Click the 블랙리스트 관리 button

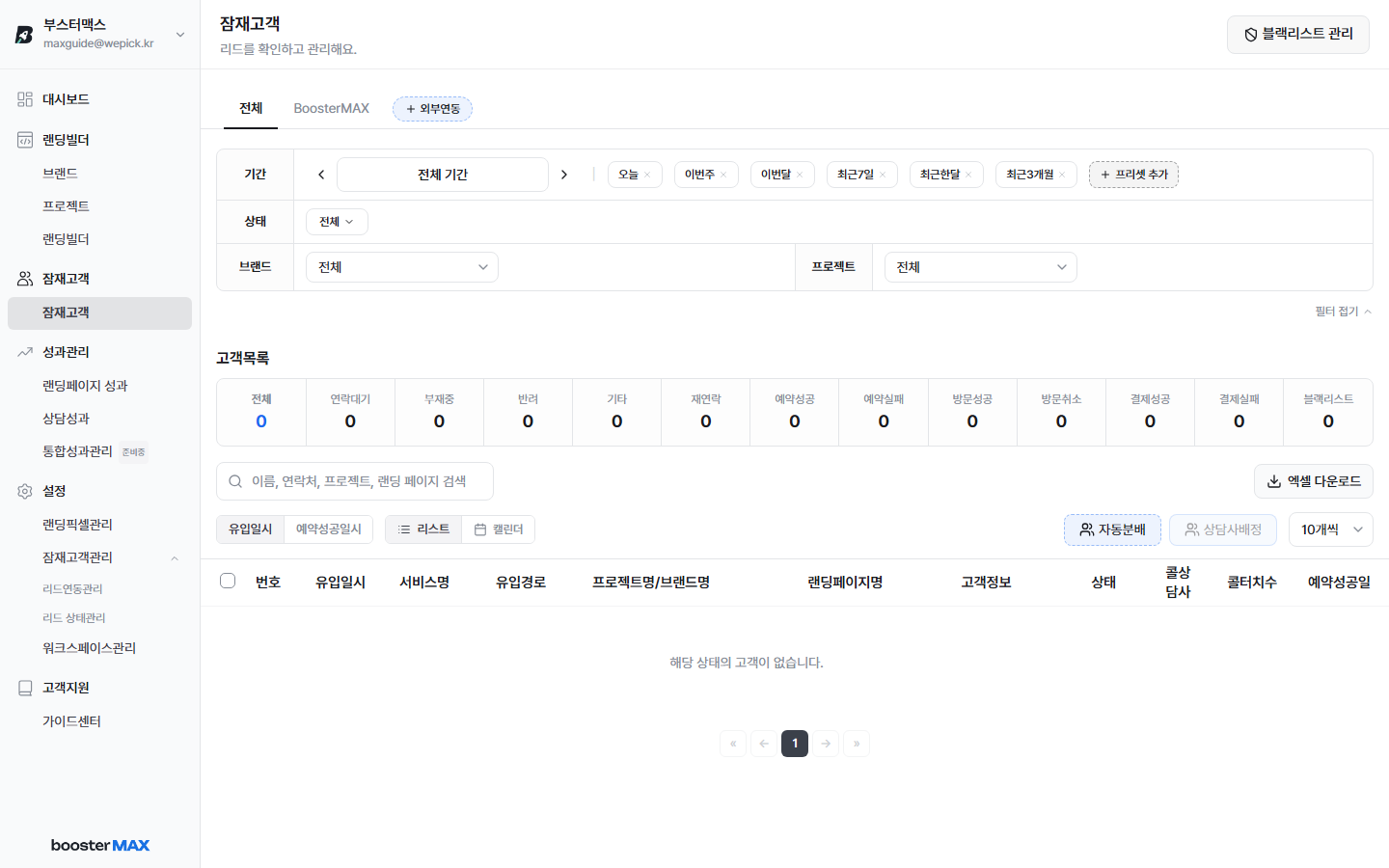tap(1298, 35)
